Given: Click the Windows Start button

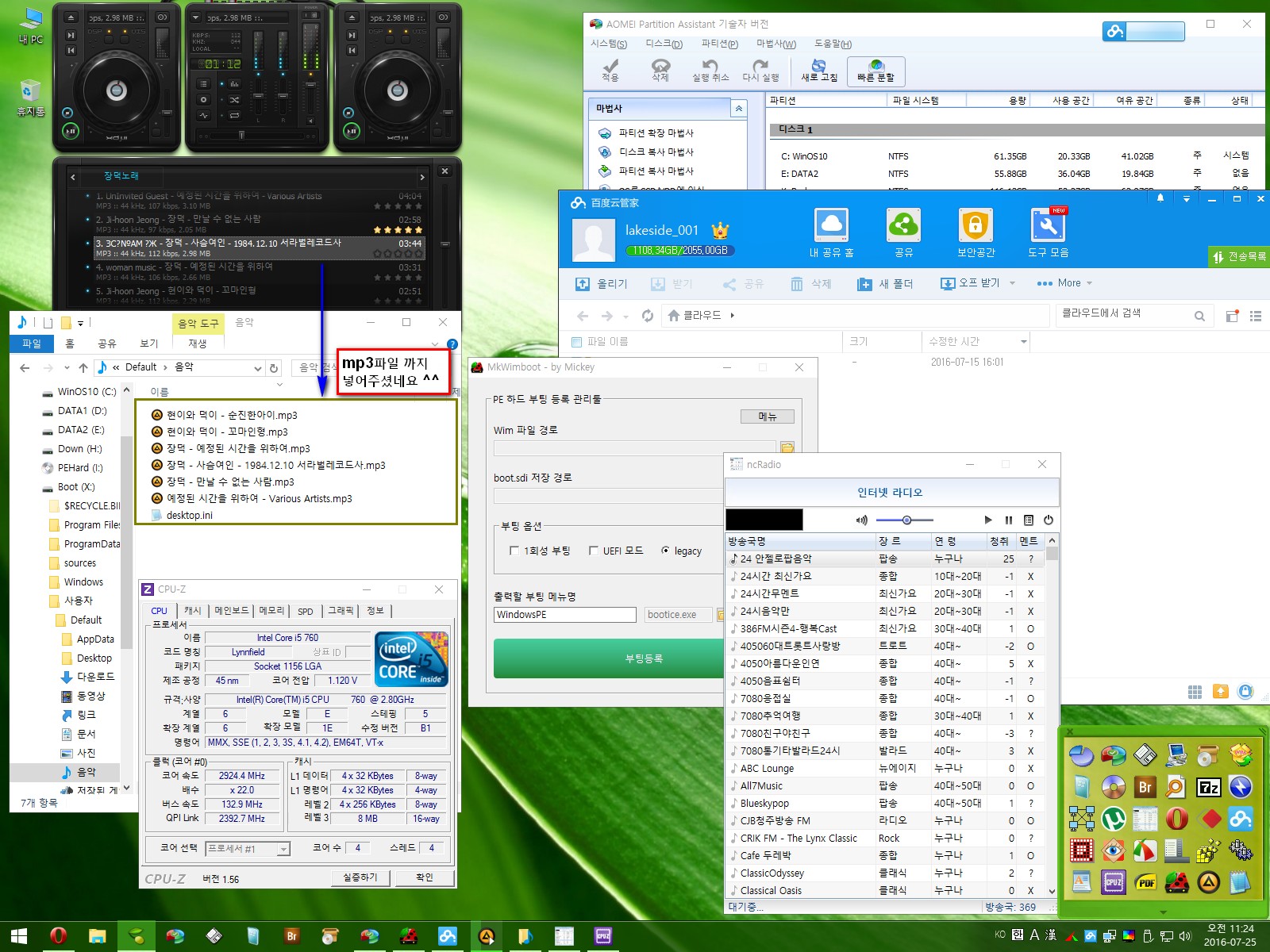Looking at the screenshot, I should 19,936.
